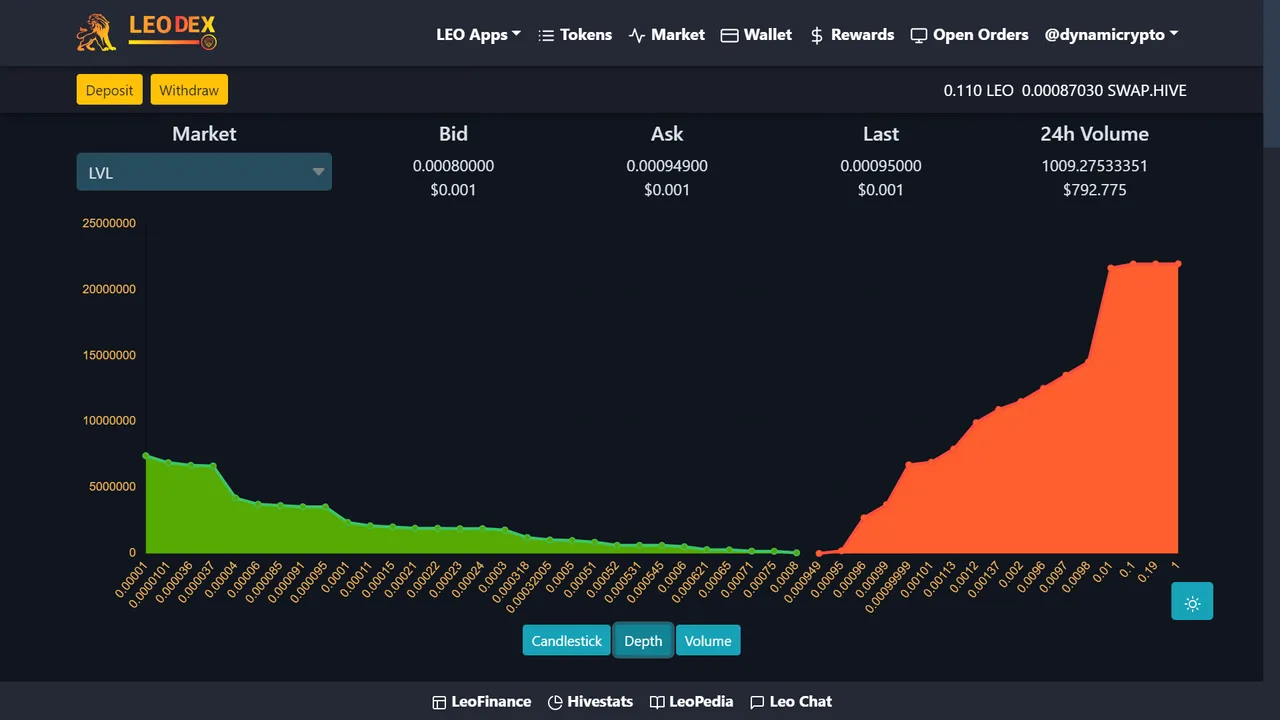This screenshot has height=720, width=1280.
Task: Click the LeoPedia book icon
Action: pyautogui.click(x=657, y=702)
